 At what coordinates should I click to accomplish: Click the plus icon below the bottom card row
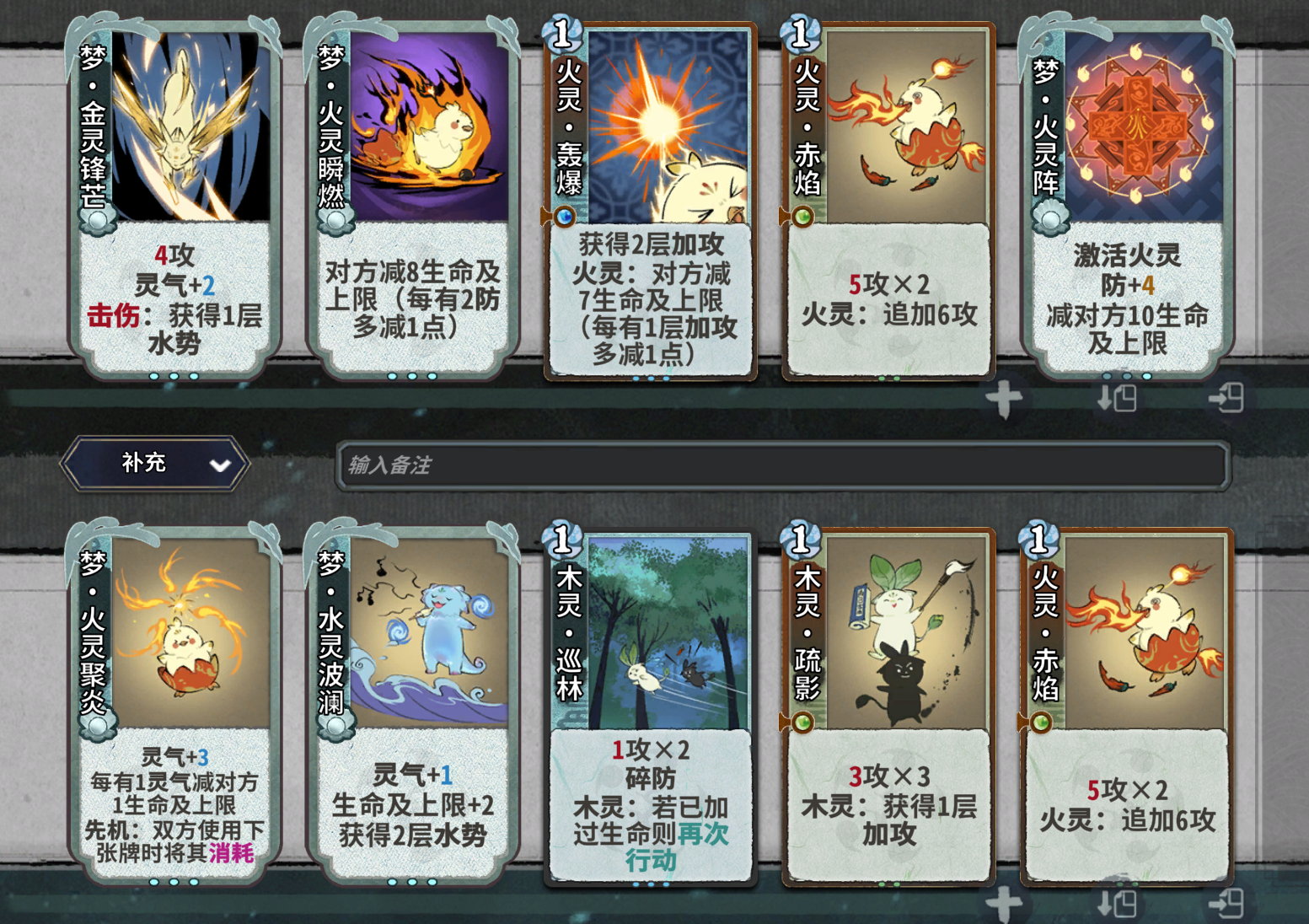pyautogui.click(x=1003, y=905)
